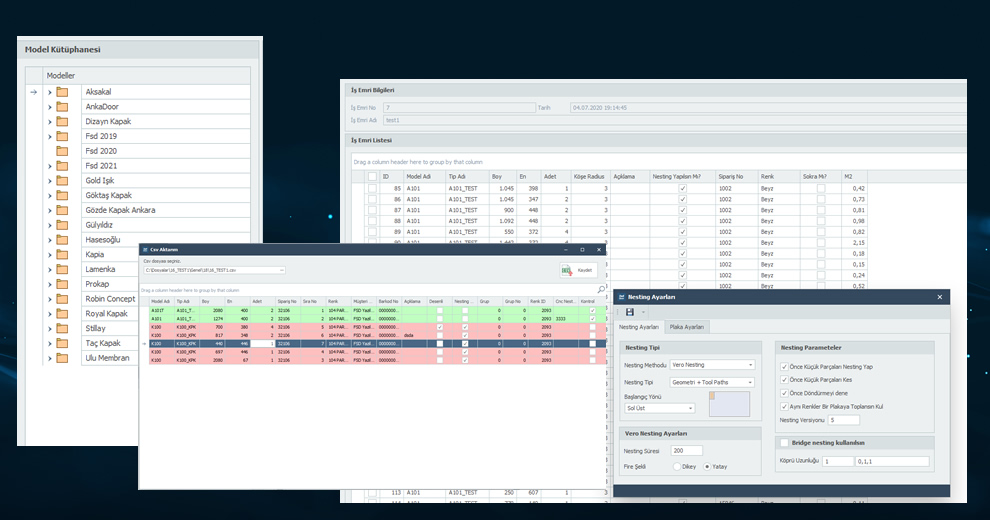
Task: Click the Nesting Süresi field showing 200
Action: point(687,451)
